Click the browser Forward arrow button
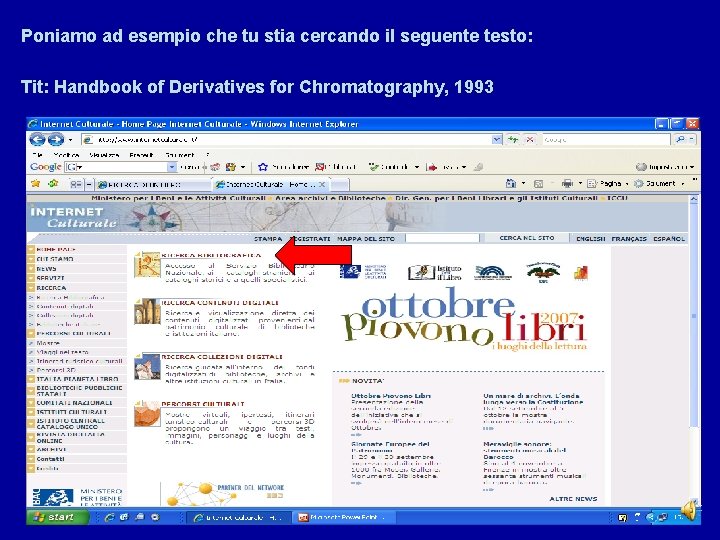This screenshot has width=720, height=540. click(x=56, y=140)
